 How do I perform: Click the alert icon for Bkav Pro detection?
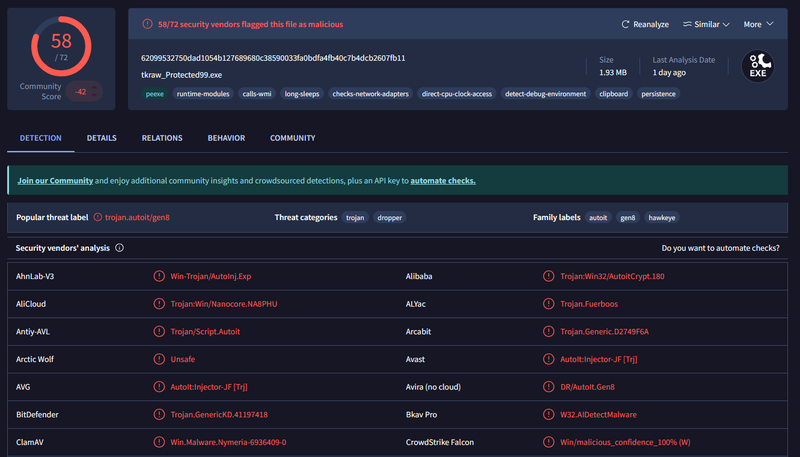[548, 414]
